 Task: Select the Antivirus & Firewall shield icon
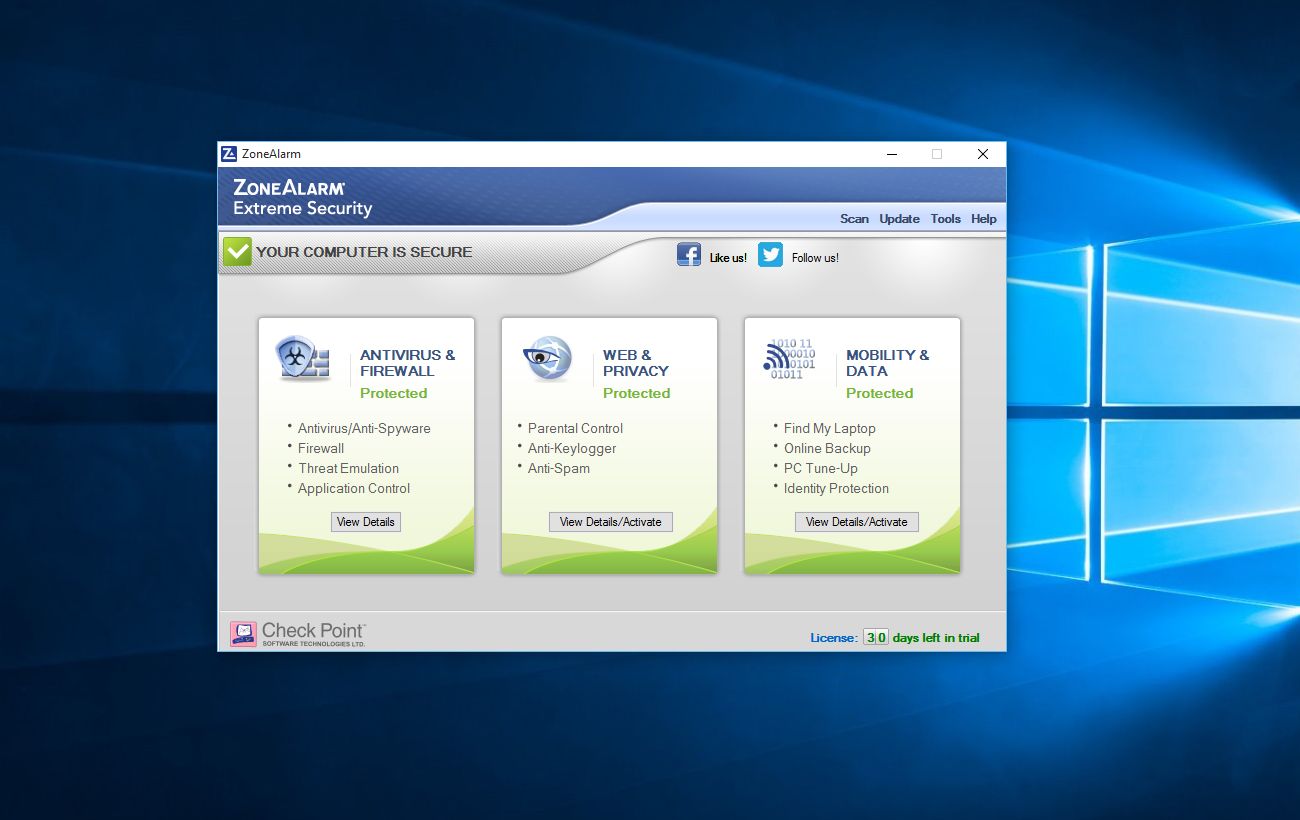(x=303, y=359)
